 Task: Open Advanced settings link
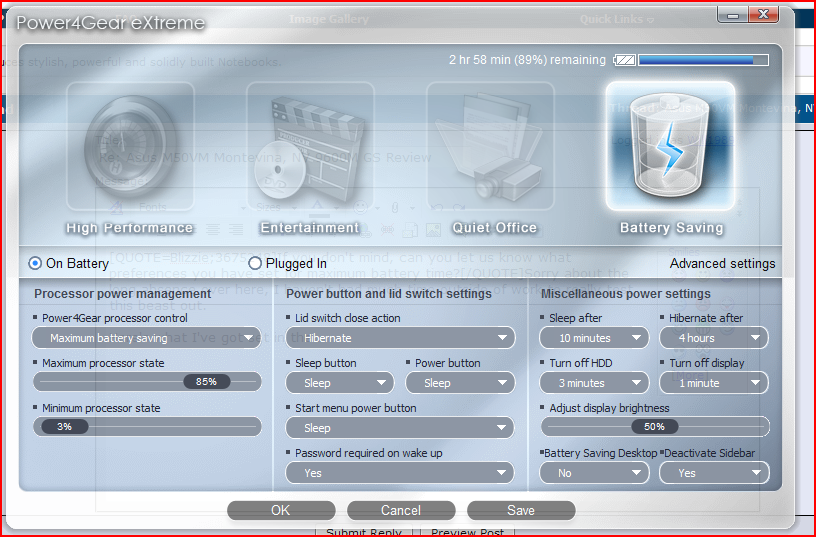tap(722, 263)
